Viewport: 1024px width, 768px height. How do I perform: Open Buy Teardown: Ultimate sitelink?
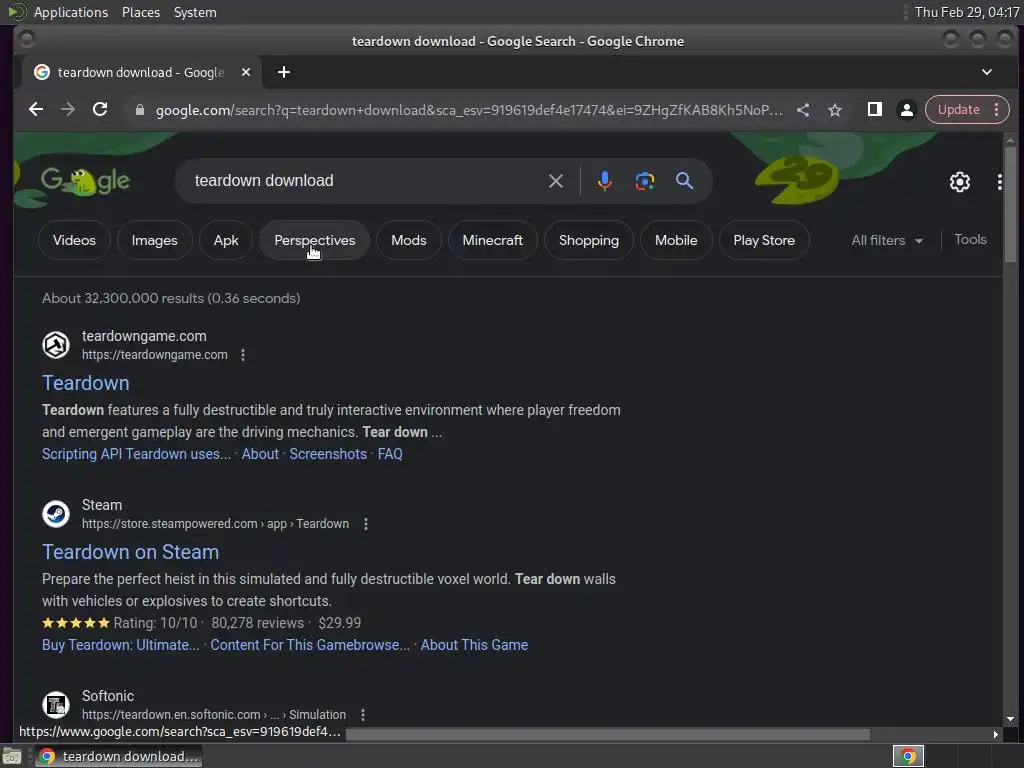pyautogui.click(x=121, y=645)
